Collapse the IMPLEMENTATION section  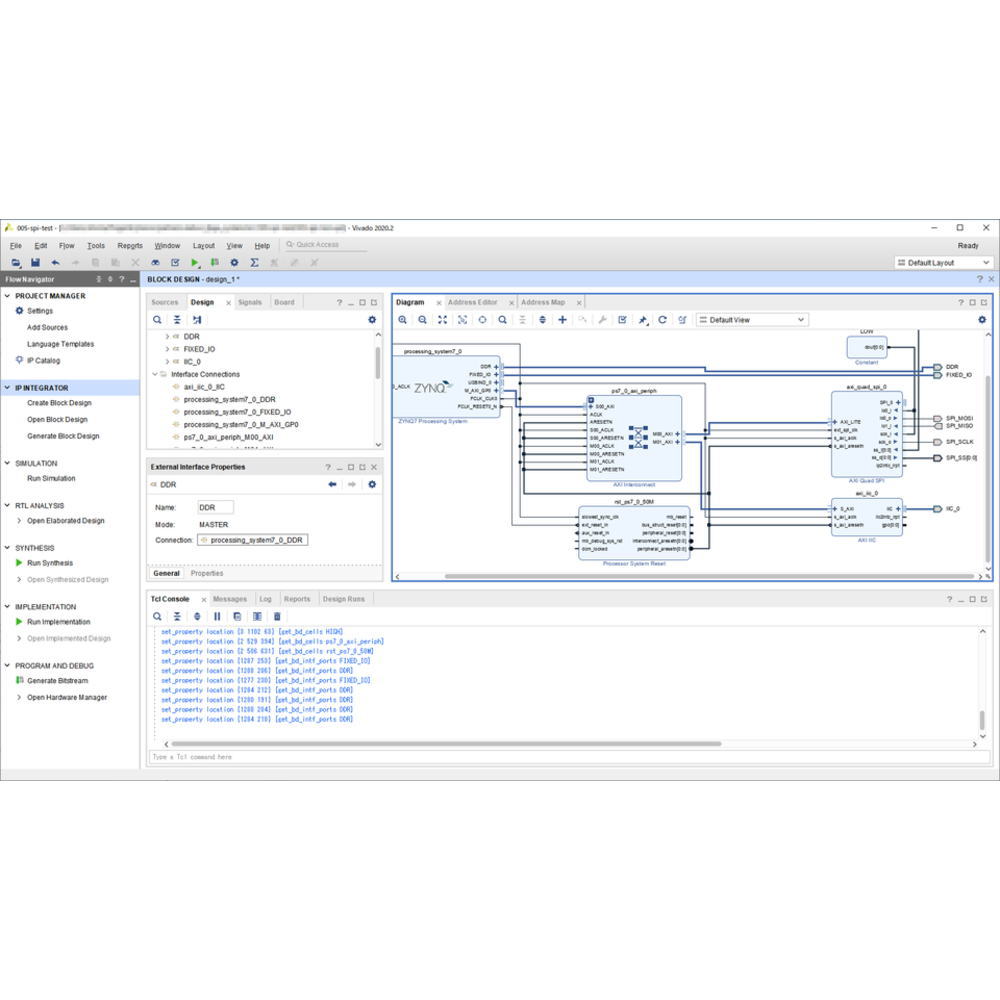[x=7, y=607]
